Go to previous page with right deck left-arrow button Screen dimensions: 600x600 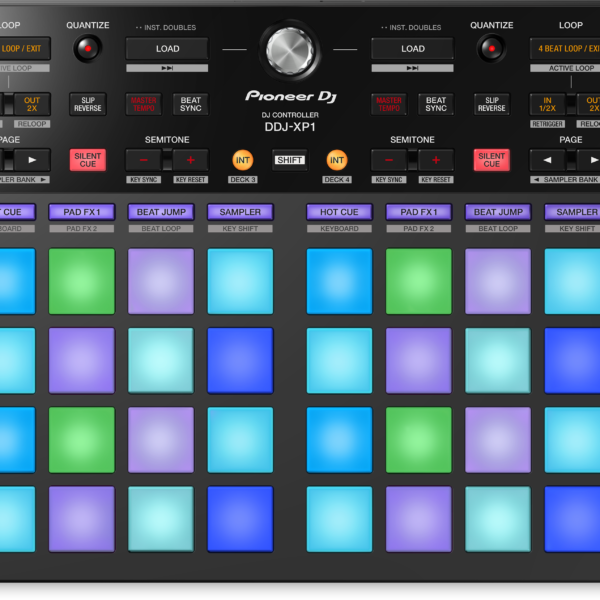coord(548,160)
